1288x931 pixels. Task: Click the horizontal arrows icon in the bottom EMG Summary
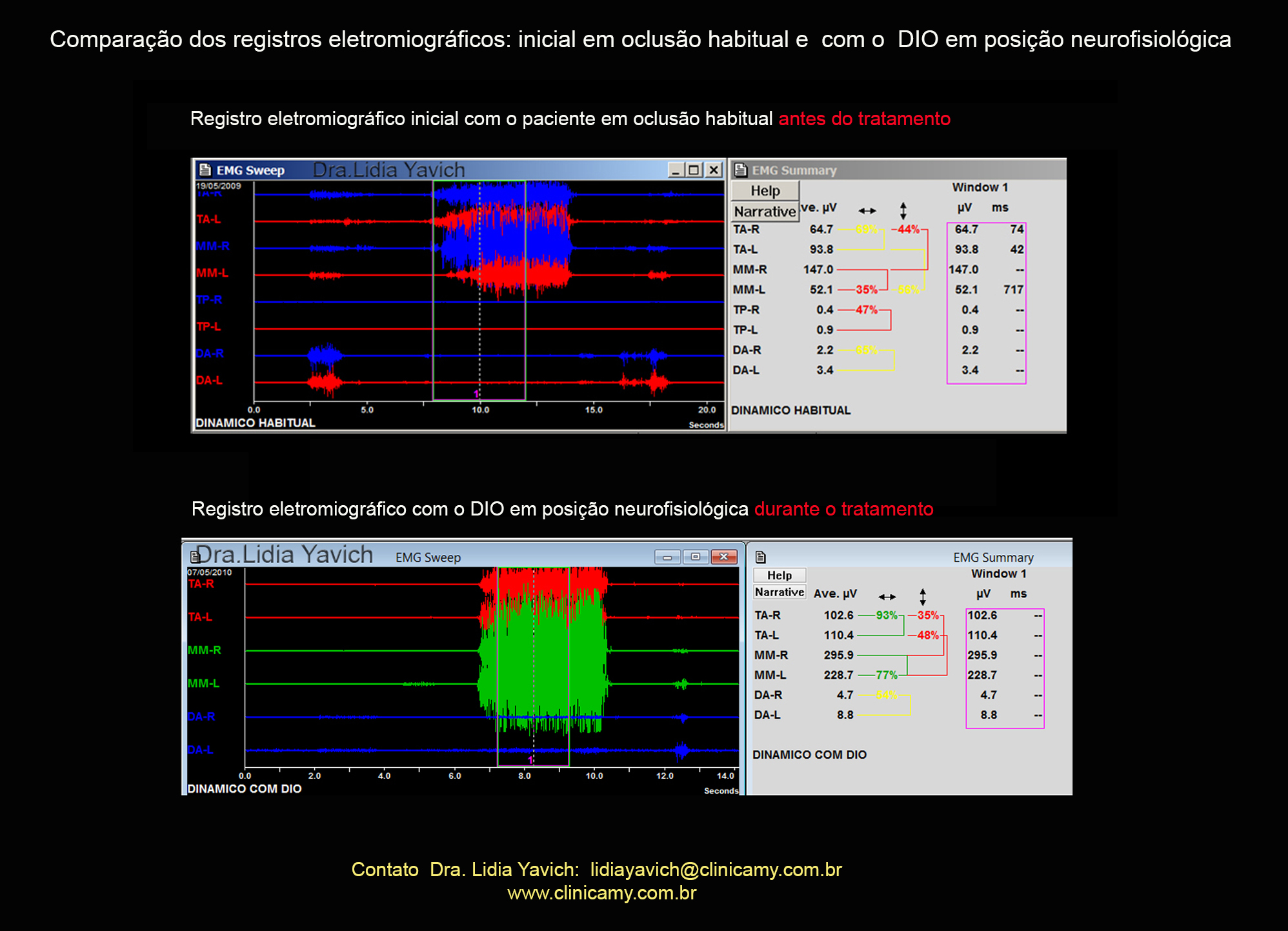[x=887, y=597]
